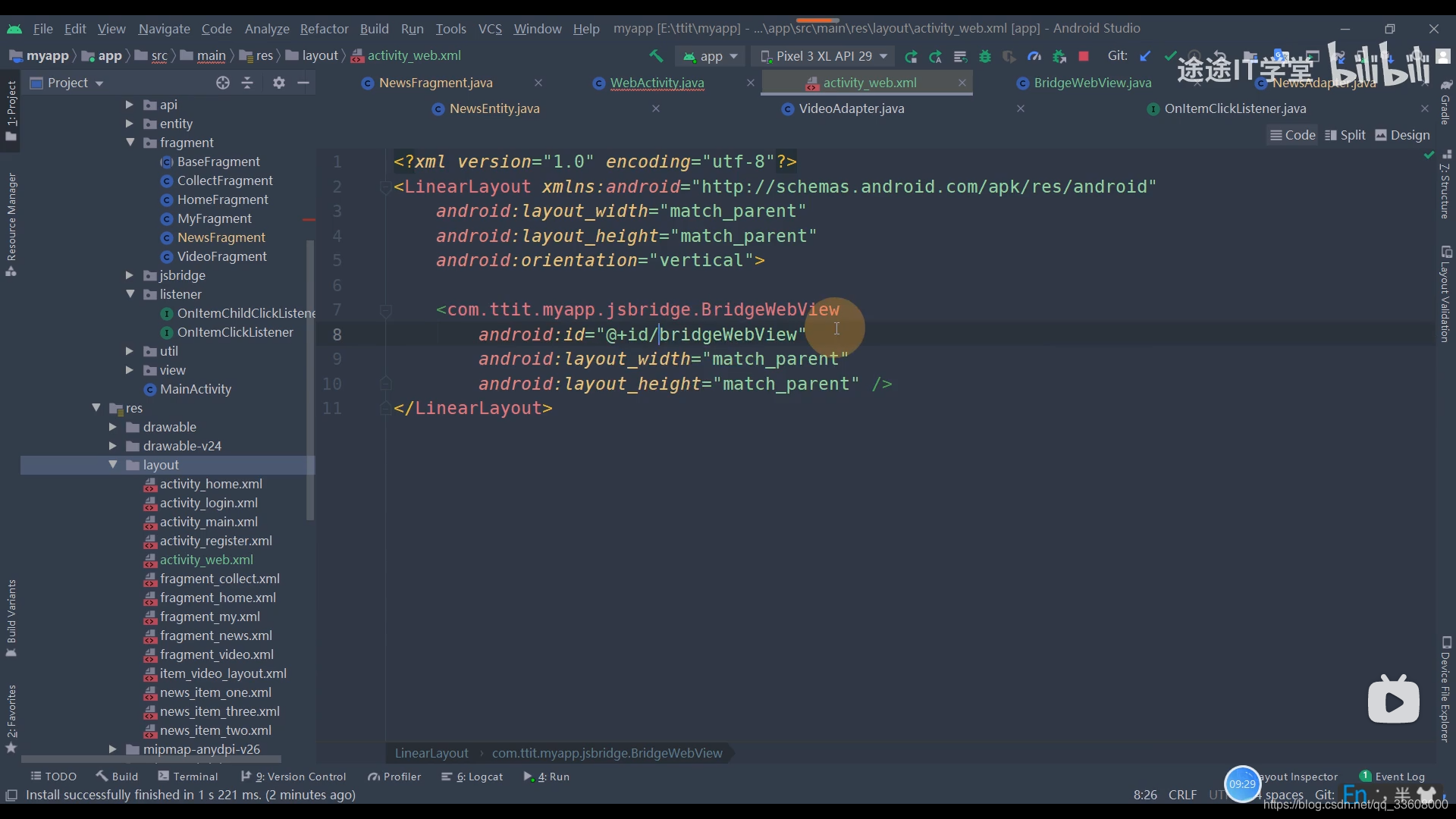Switch editor to Code view
This screenshot has width=1456, height=819.
[x=1293, y=135]
